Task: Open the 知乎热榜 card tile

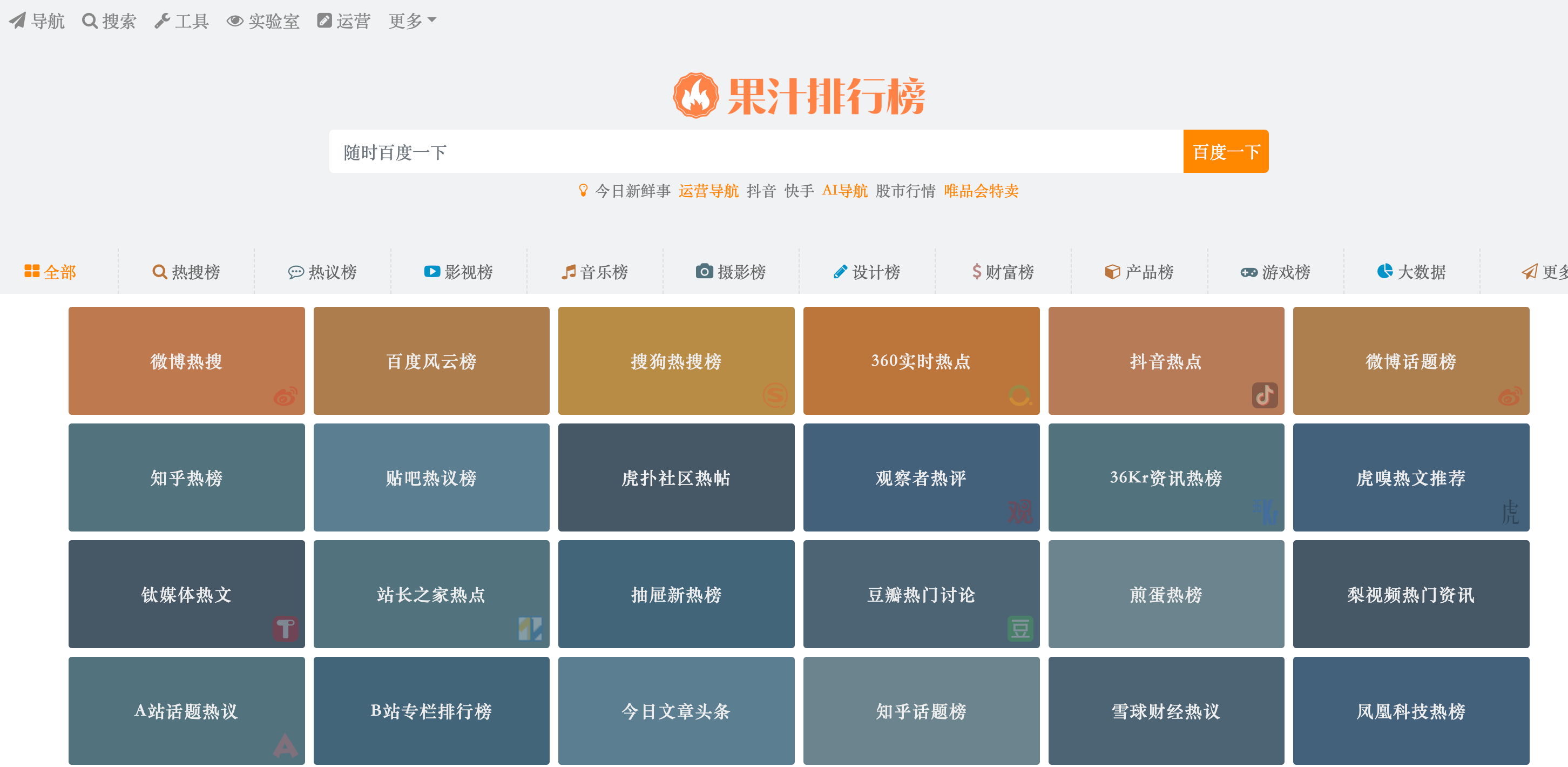Action: [x=186, y=478]
